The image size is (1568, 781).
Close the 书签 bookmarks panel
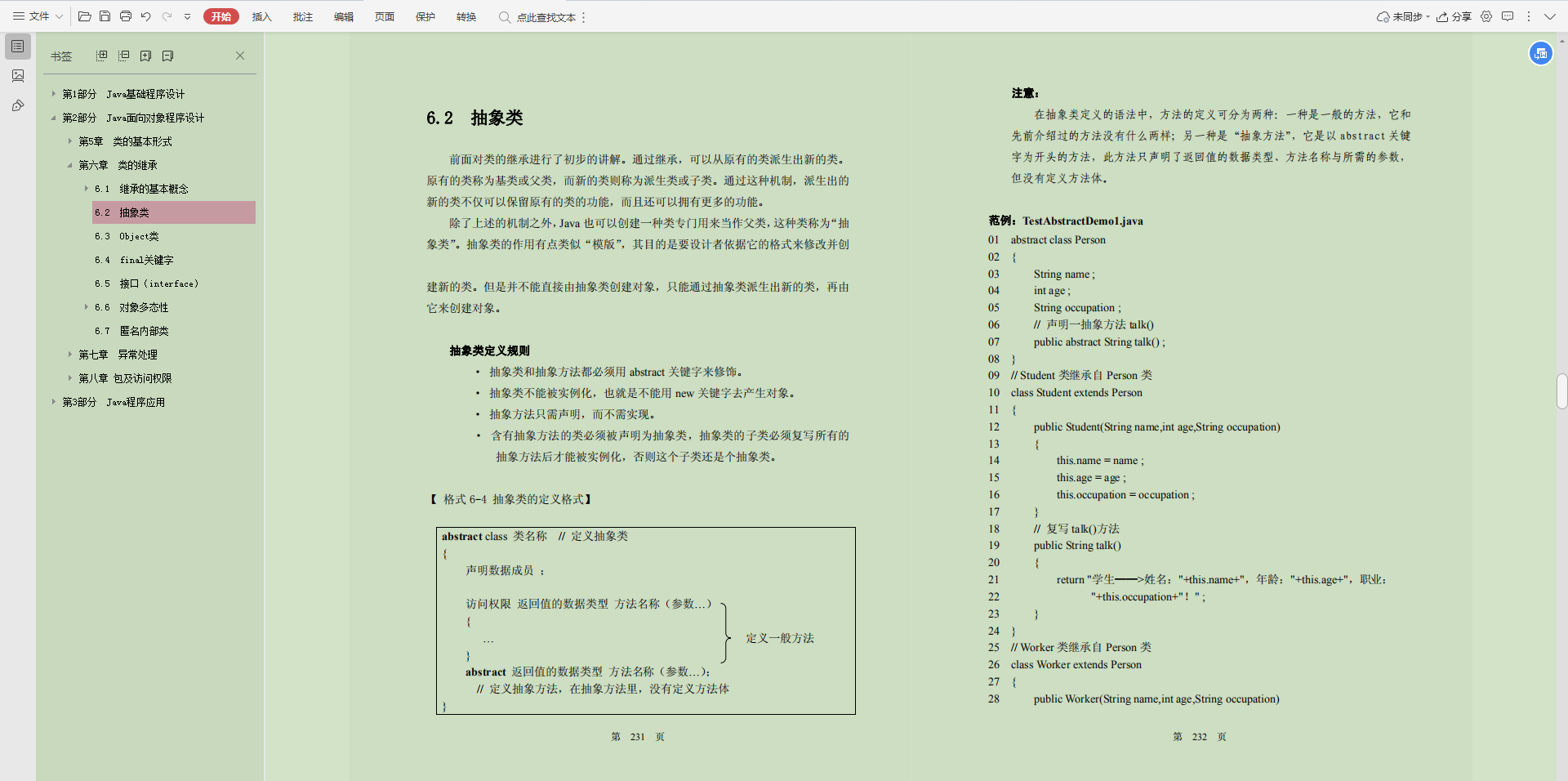tap(240, 56)
